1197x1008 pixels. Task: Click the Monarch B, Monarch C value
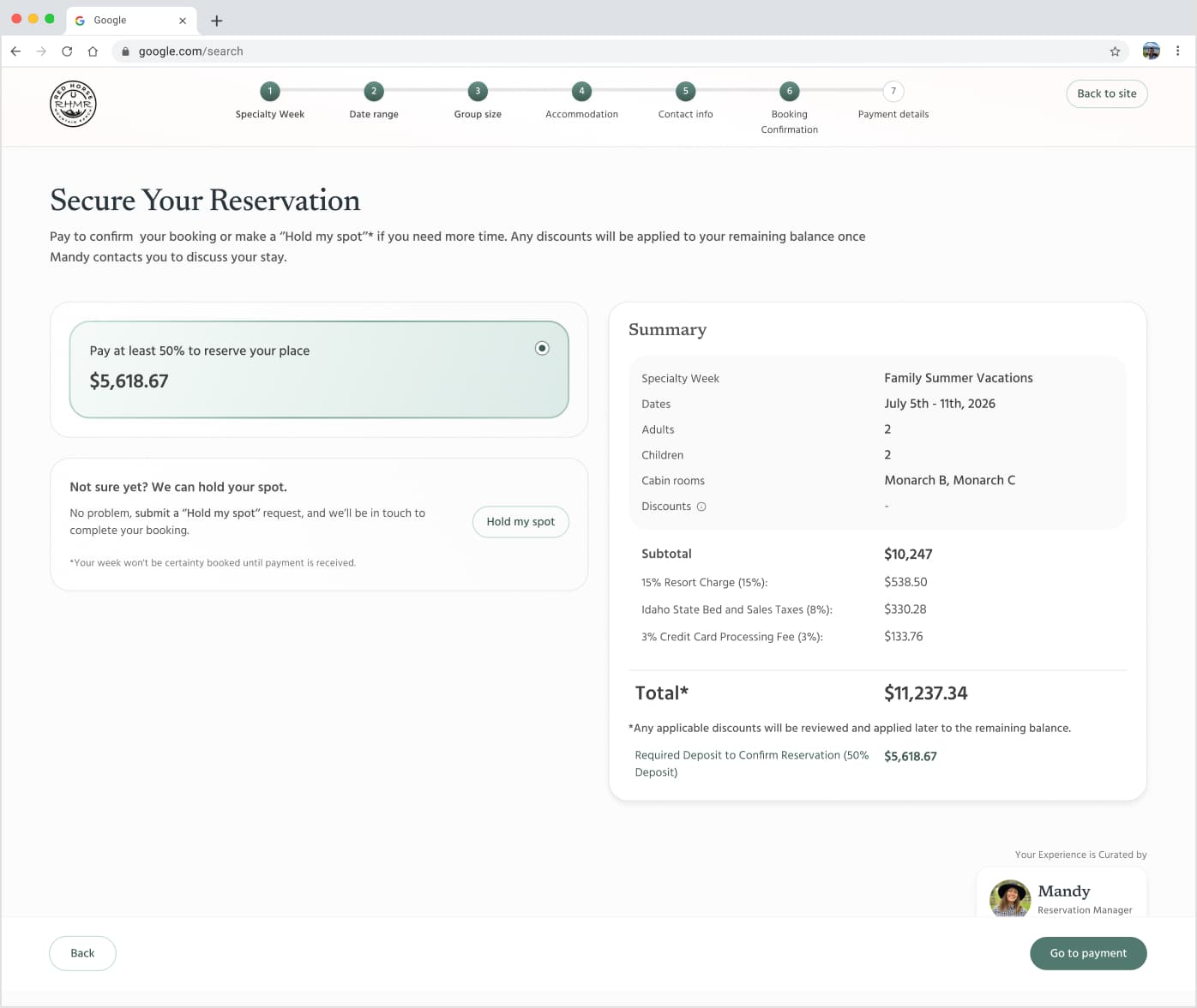coord(950,480)
